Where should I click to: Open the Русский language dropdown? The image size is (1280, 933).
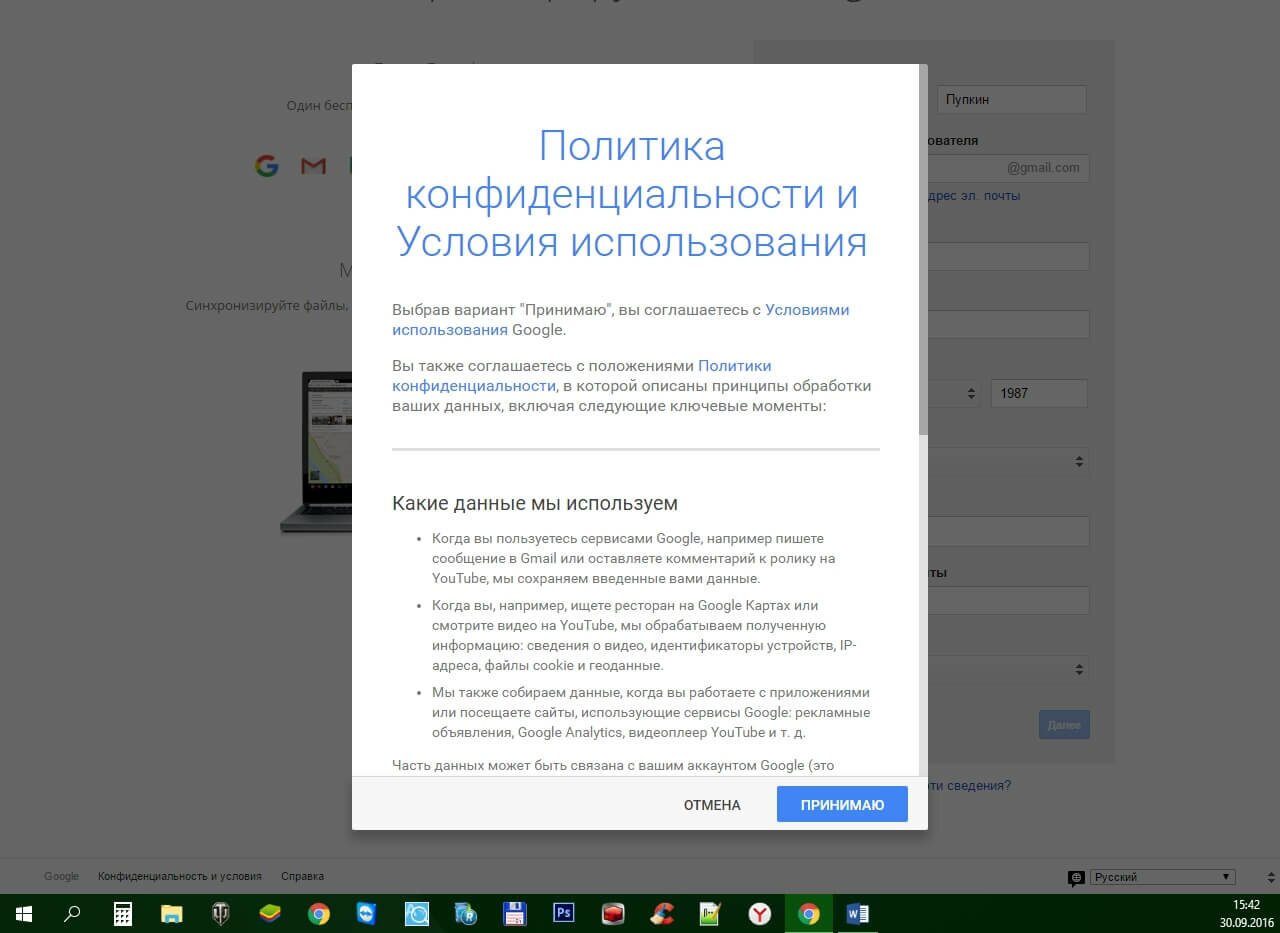pos(1160,877)
